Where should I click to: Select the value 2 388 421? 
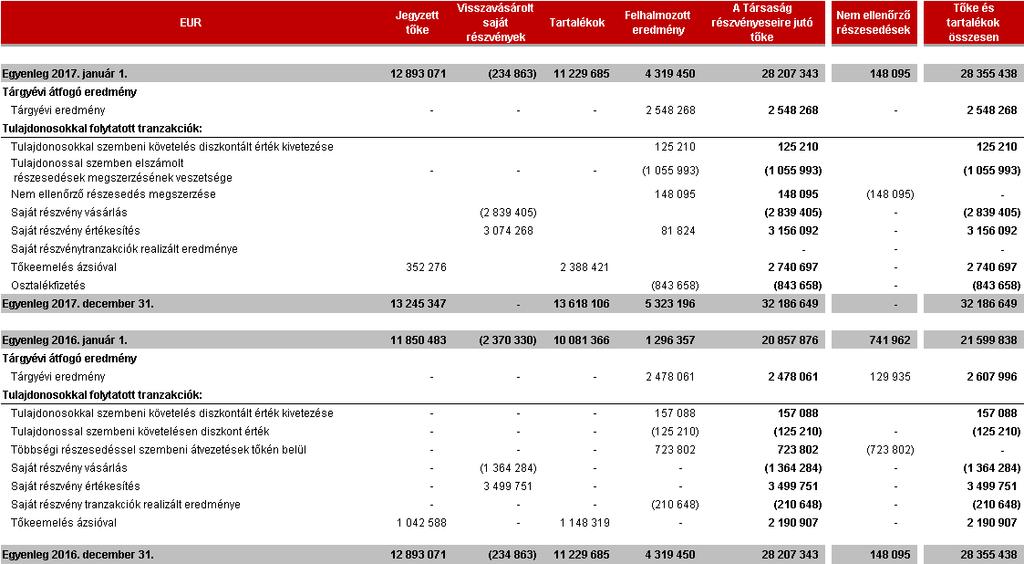584,267
